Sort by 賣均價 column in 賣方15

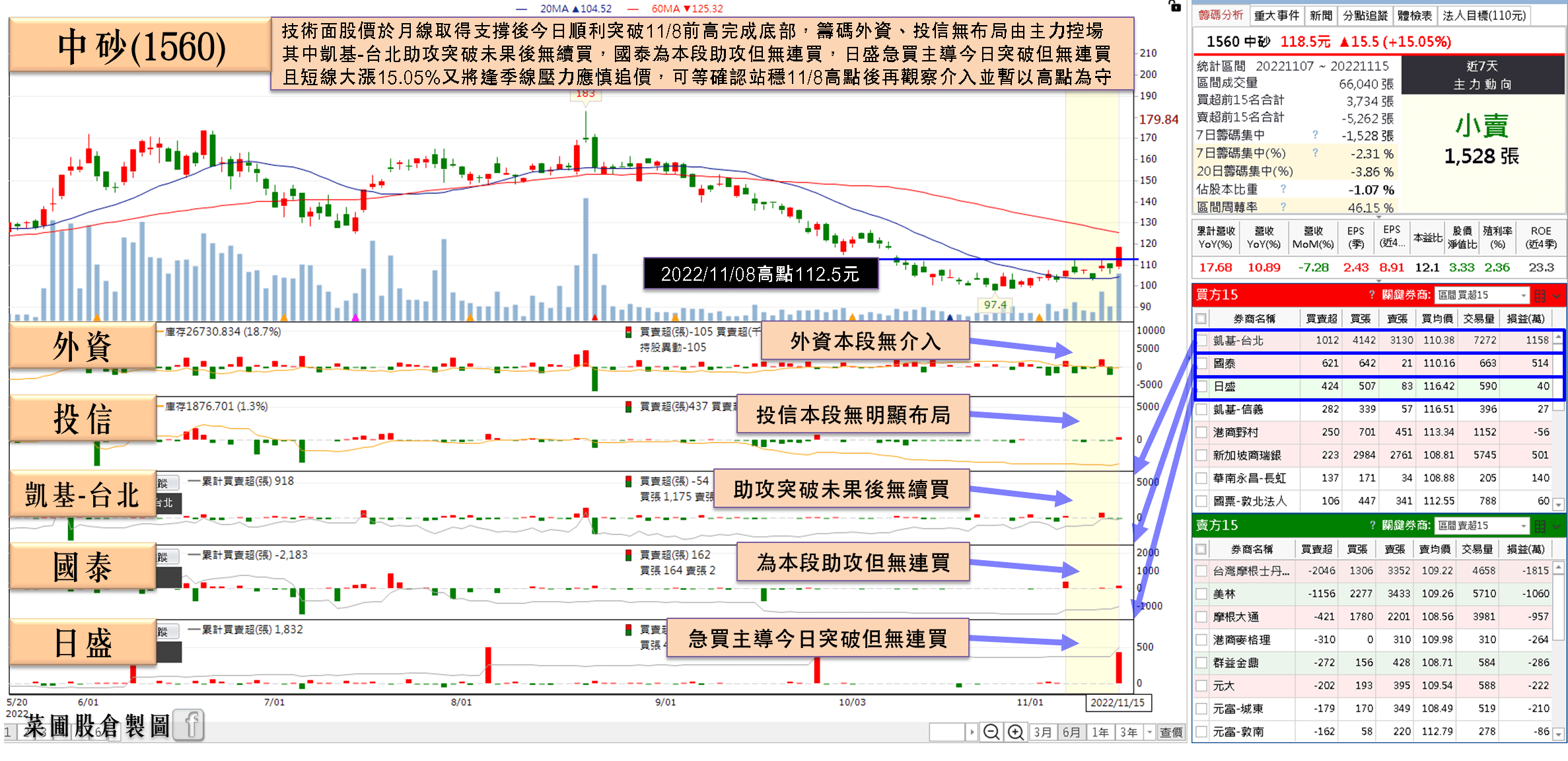(x=1435, y=549)
